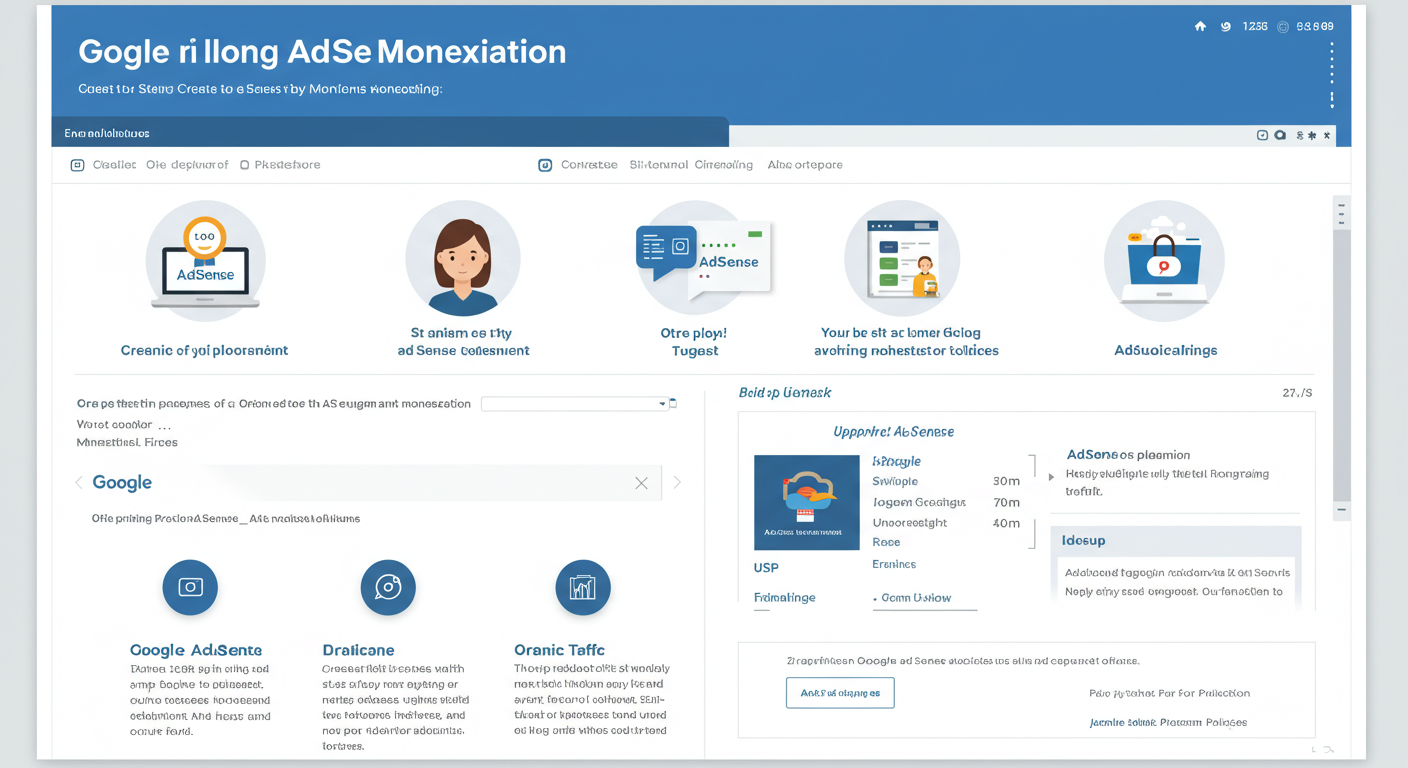The image size is (1408, 768).
Task: Toggle the Pksdefiore checkbox
Action: pos(245,165)
